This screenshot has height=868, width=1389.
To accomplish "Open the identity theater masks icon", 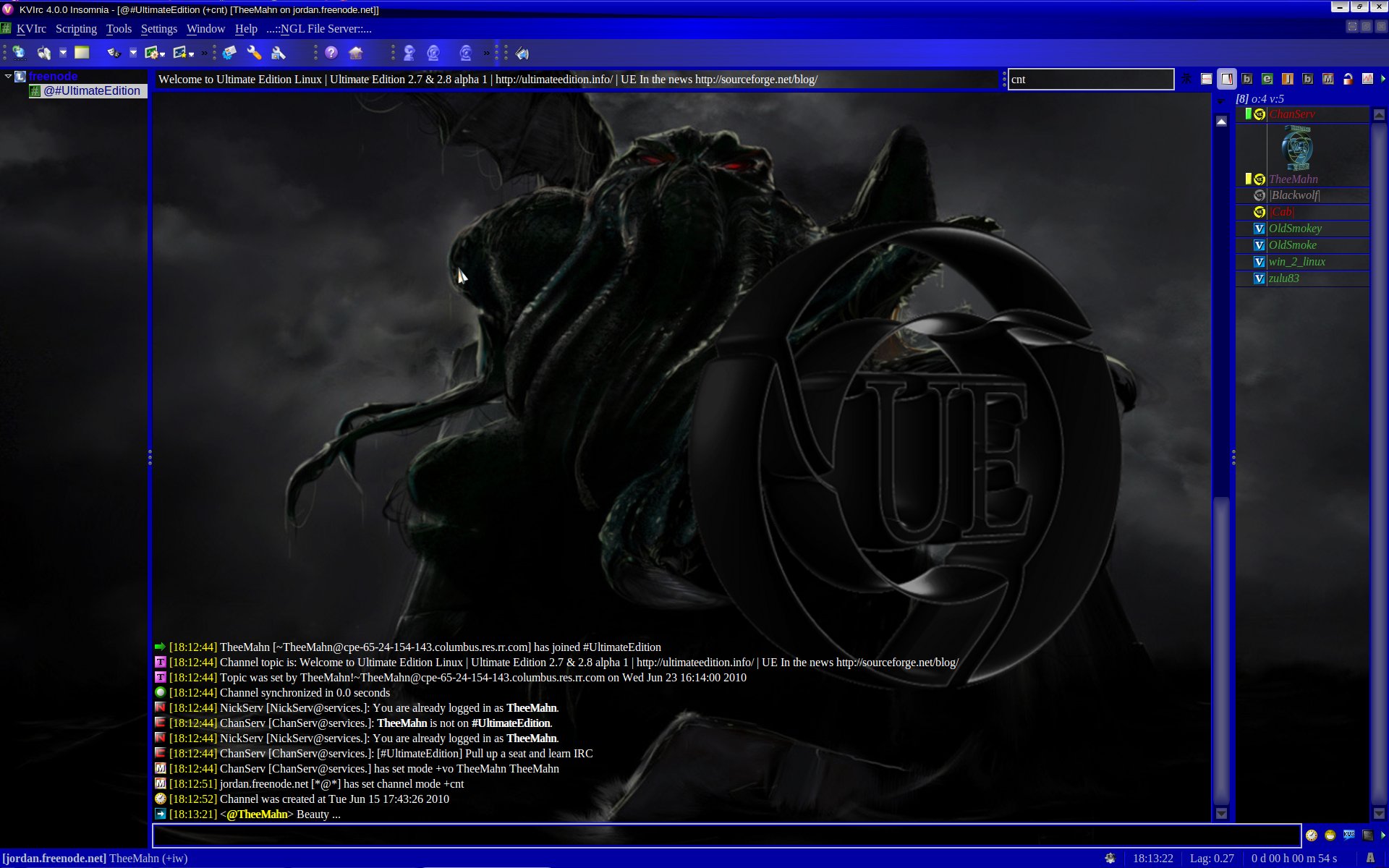I will pos(114,53).
